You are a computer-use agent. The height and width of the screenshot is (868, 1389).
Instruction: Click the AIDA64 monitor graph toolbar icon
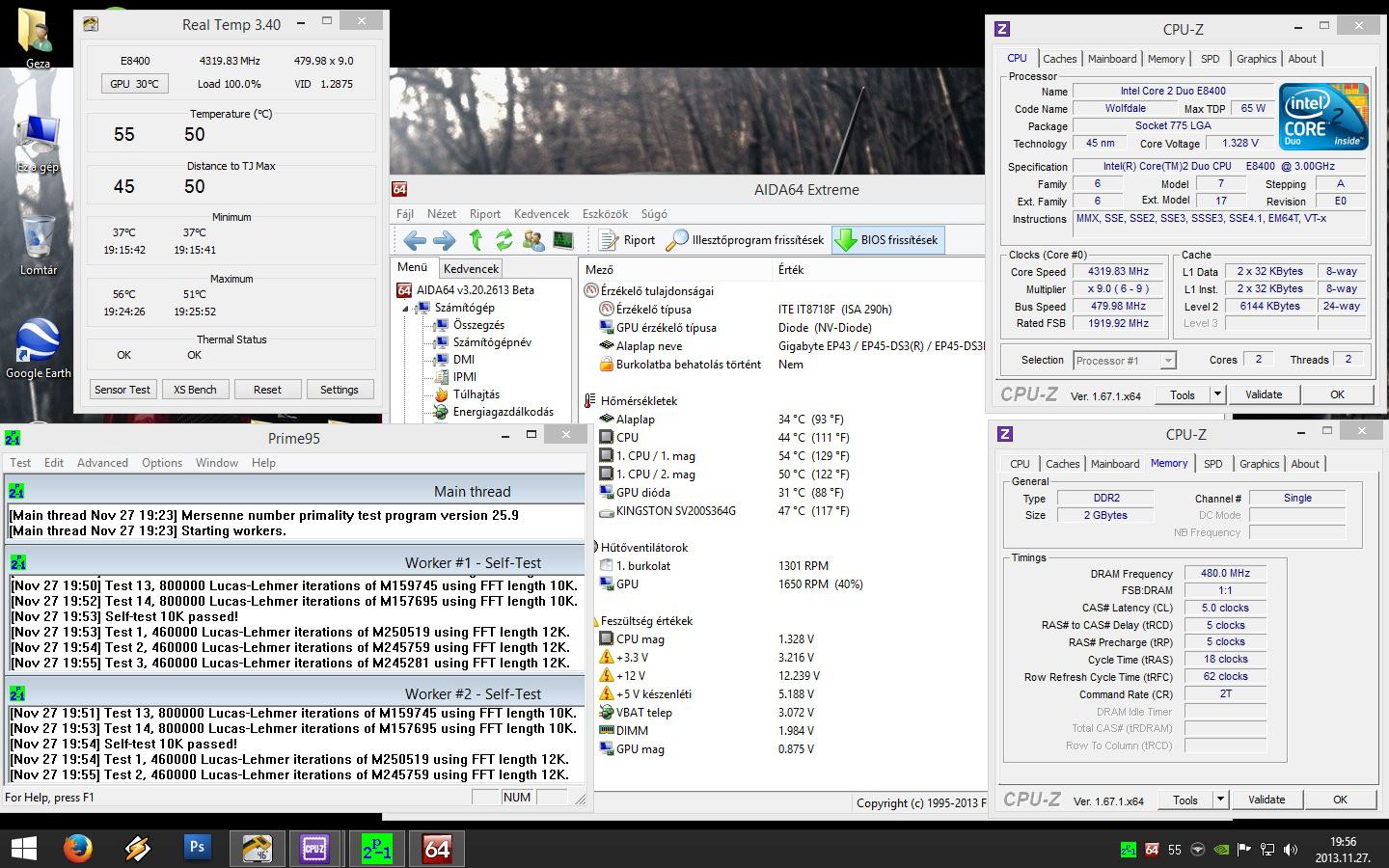(x=563, y=240)
